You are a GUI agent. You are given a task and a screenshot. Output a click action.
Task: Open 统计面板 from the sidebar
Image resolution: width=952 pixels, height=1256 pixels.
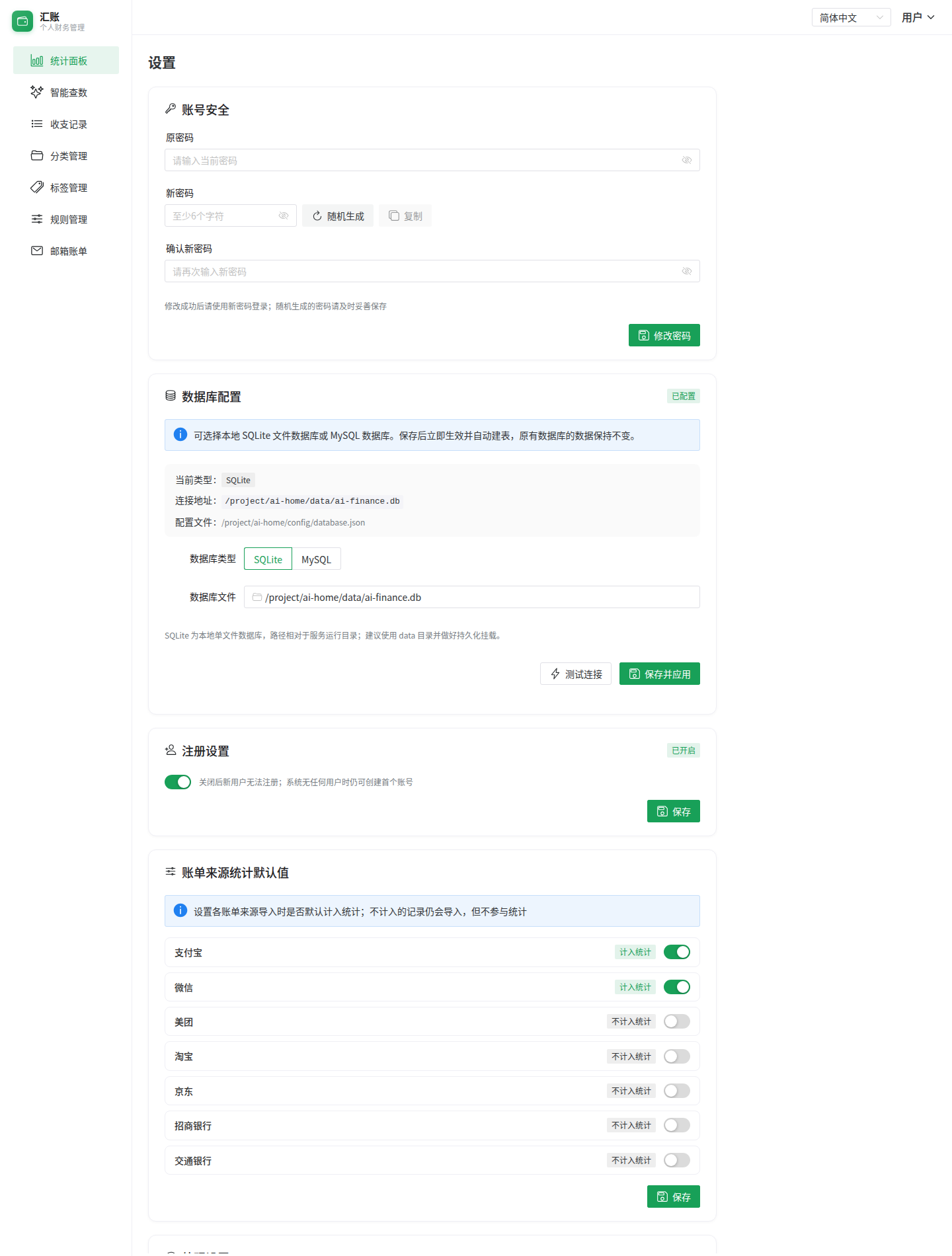tap(66, 60)
